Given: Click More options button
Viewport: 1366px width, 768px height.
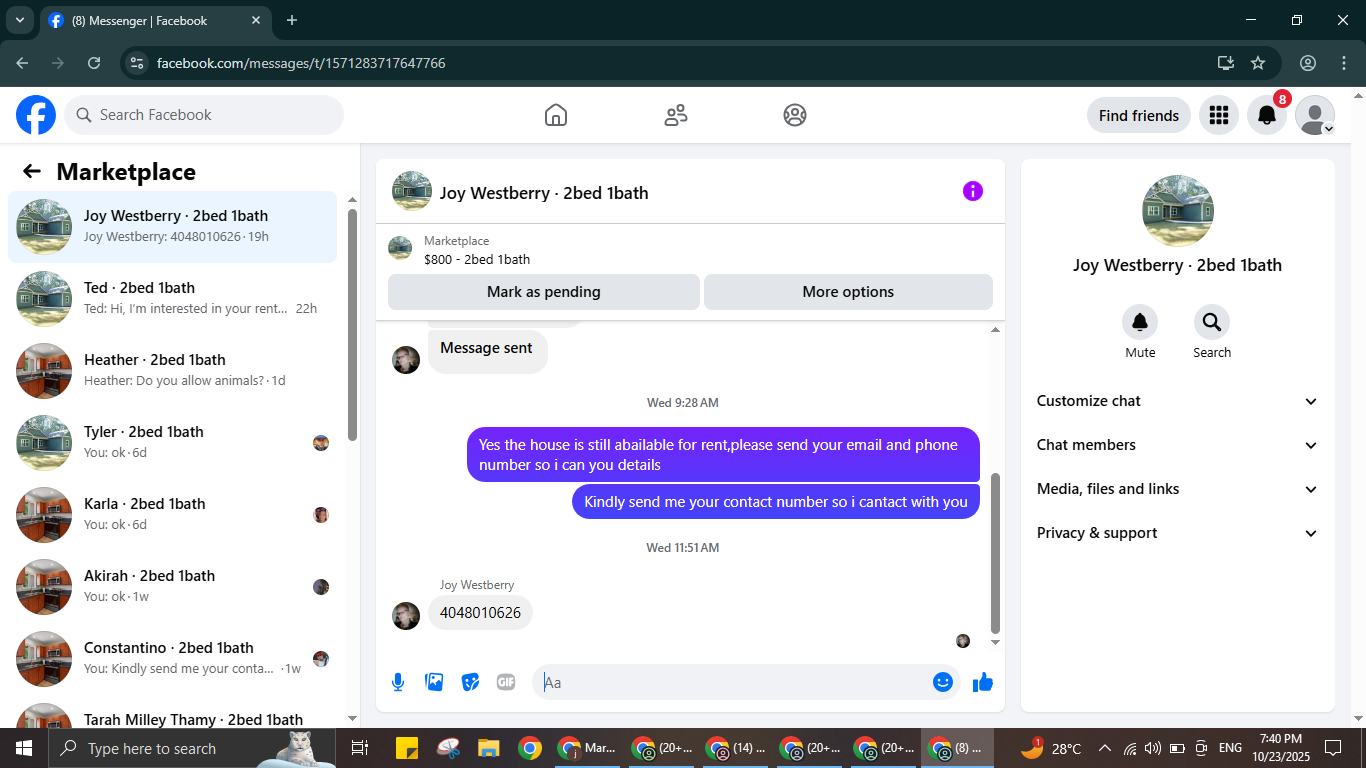Looking at the screenshot, I should point(848,292).
